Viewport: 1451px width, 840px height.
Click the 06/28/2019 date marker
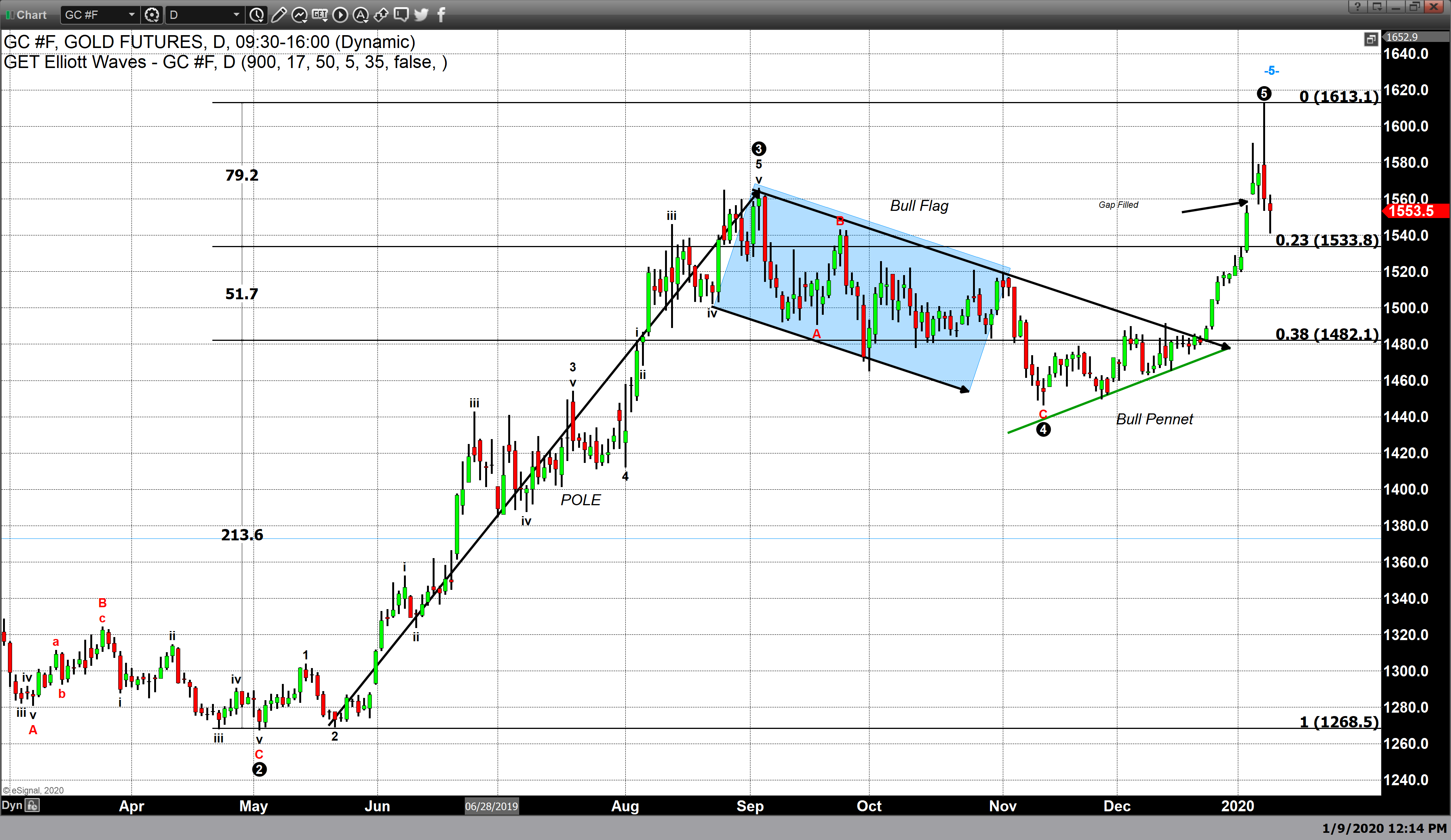tap(491, 806)
